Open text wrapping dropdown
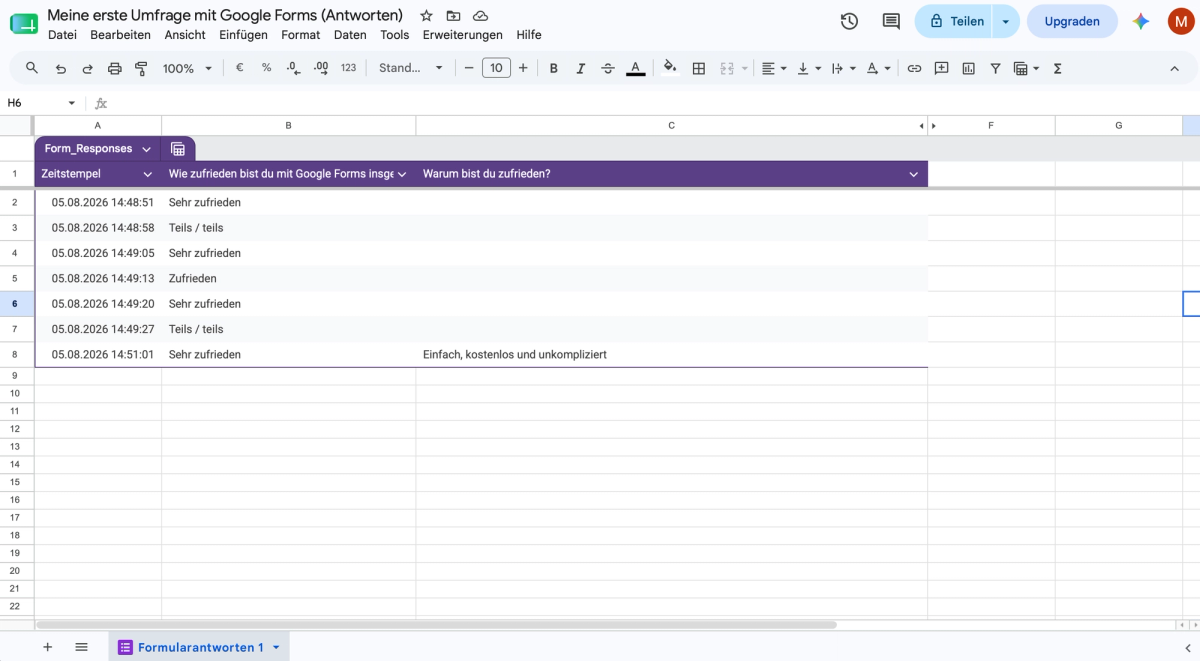The image size is (1200, 661). point(844,68)
